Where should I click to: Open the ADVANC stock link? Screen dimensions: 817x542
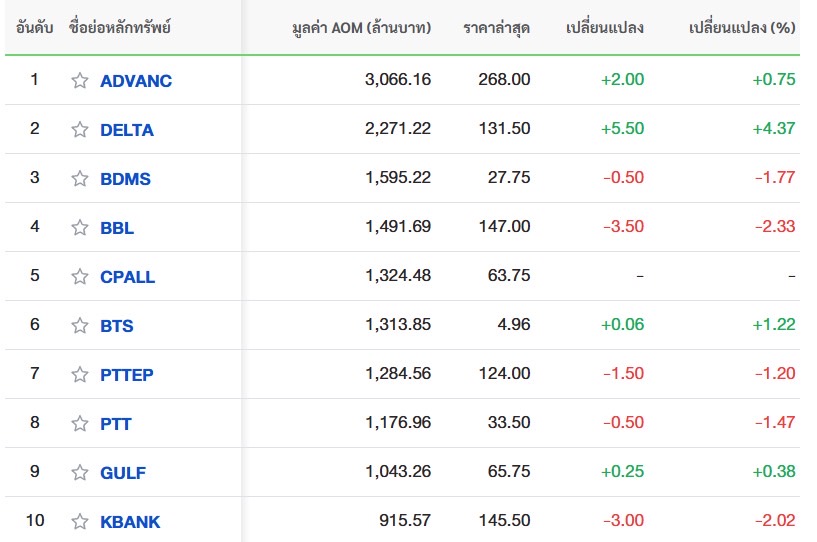click(136, 81)
